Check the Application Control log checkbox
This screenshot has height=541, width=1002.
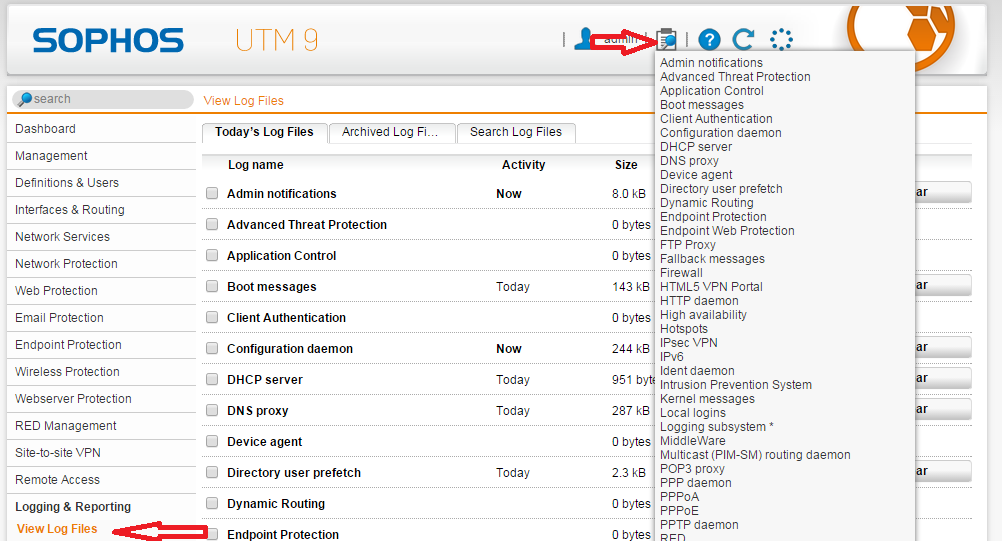click(x=212, y=255)
